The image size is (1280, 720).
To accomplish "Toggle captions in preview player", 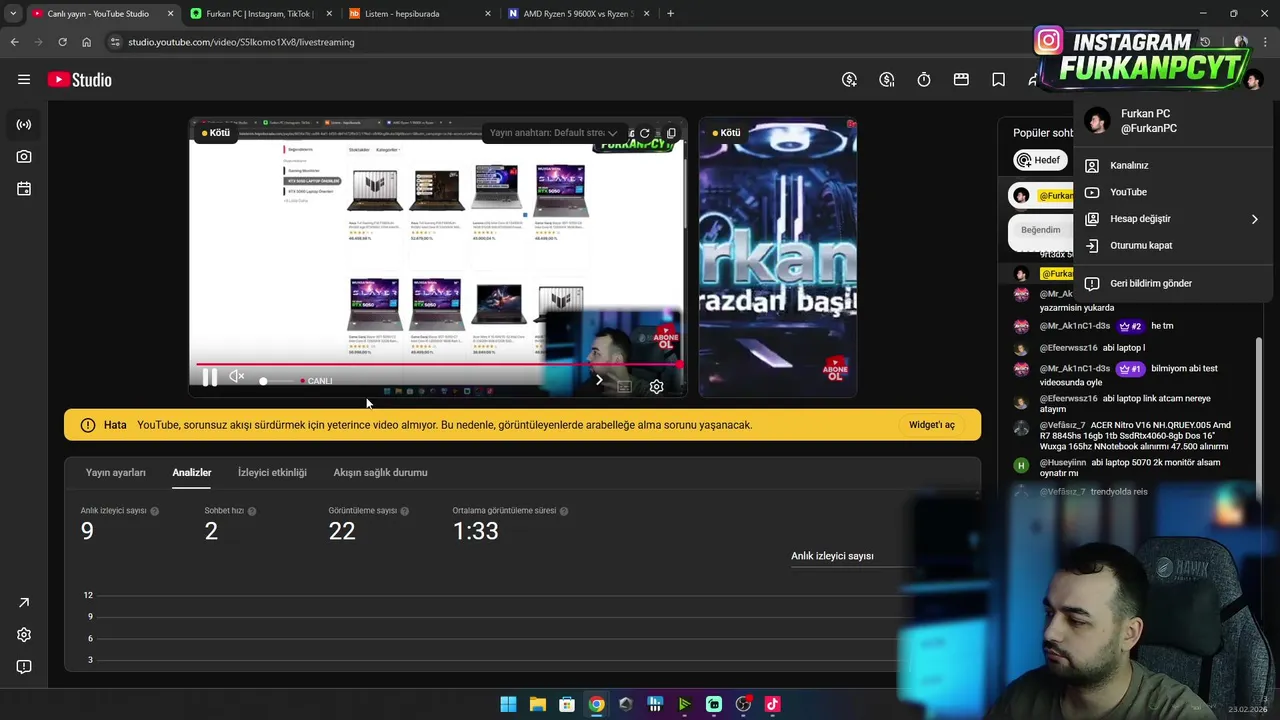I will click(624, 387).
